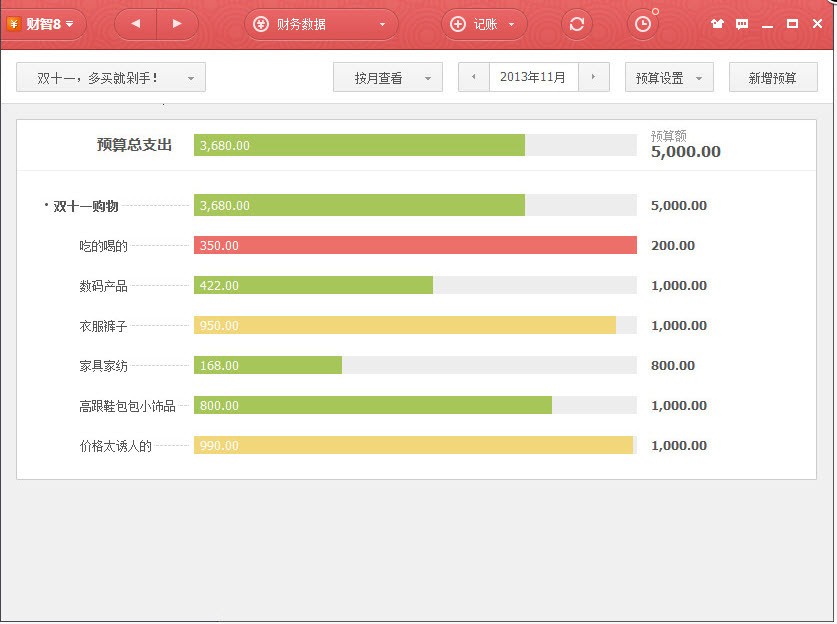Go to previous month arrow
Viewport: 837px width, 624px height.
pos(473,77)
